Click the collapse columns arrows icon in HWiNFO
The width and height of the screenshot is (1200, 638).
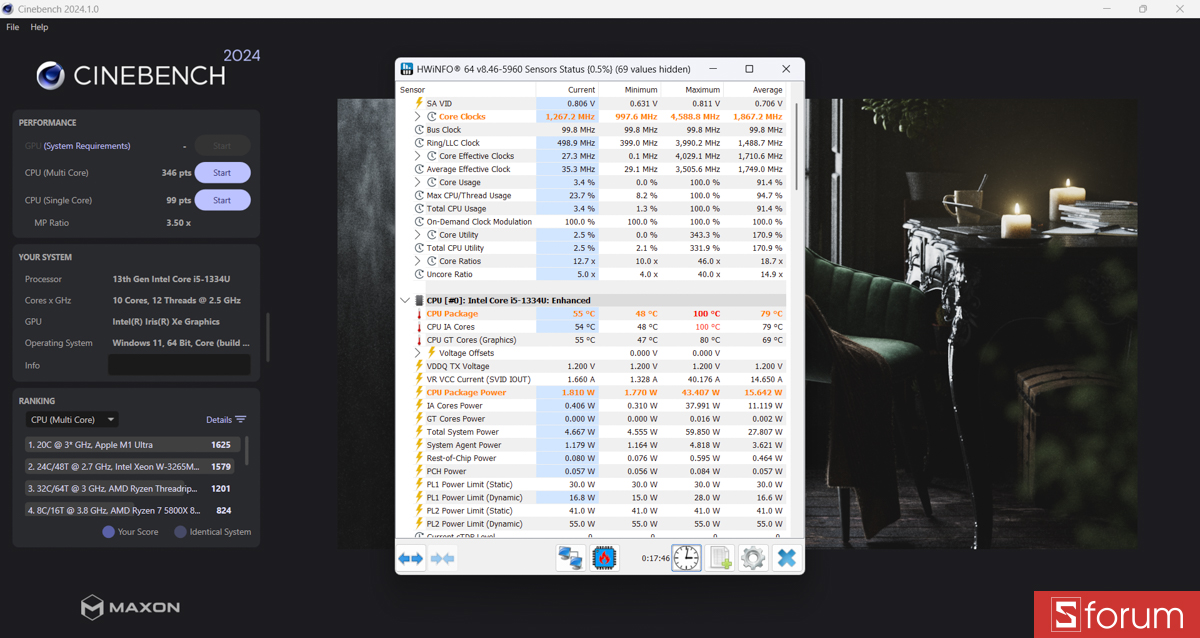point(442,558)
